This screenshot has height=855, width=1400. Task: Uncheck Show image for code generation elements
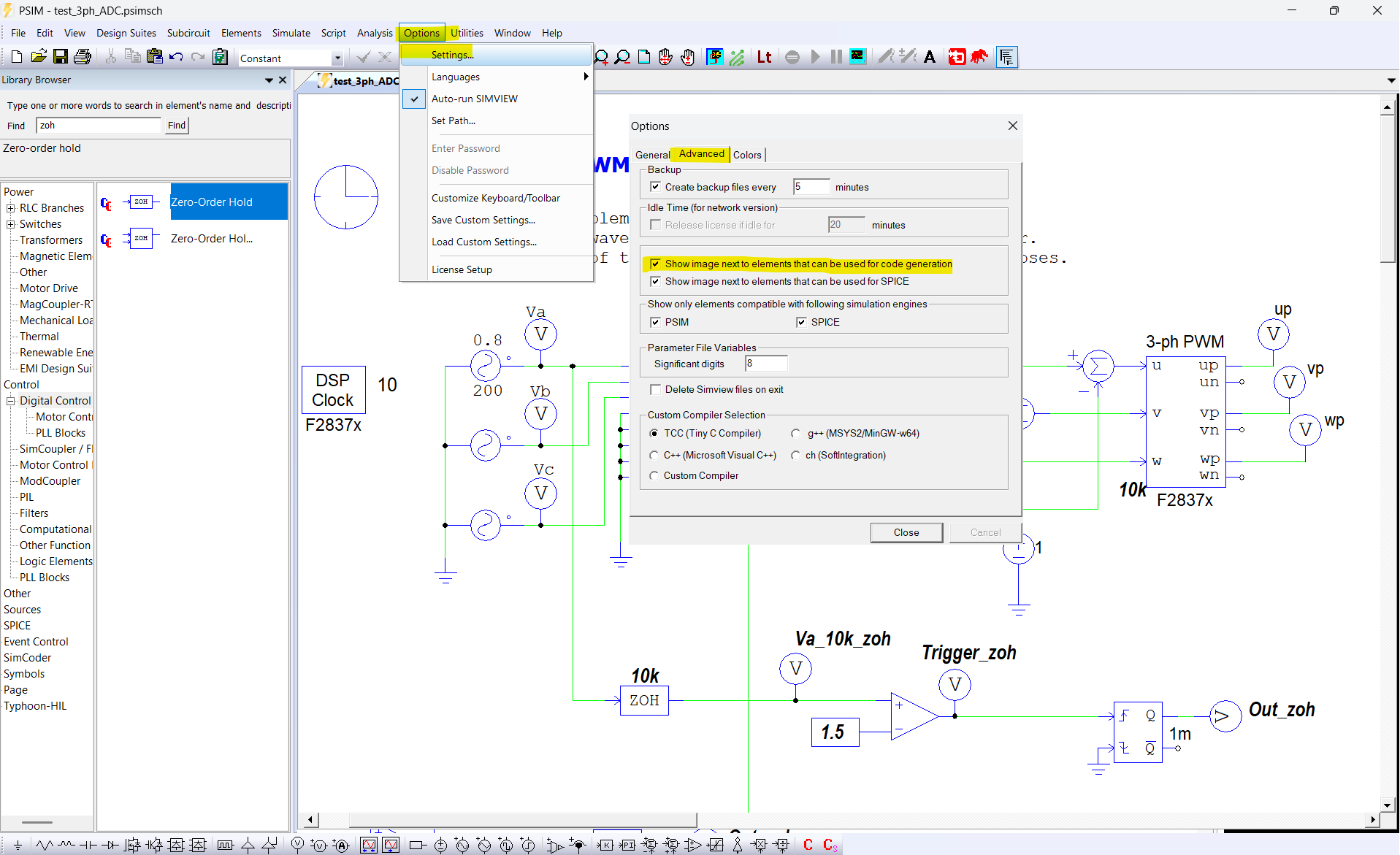(x=655, y=264)
